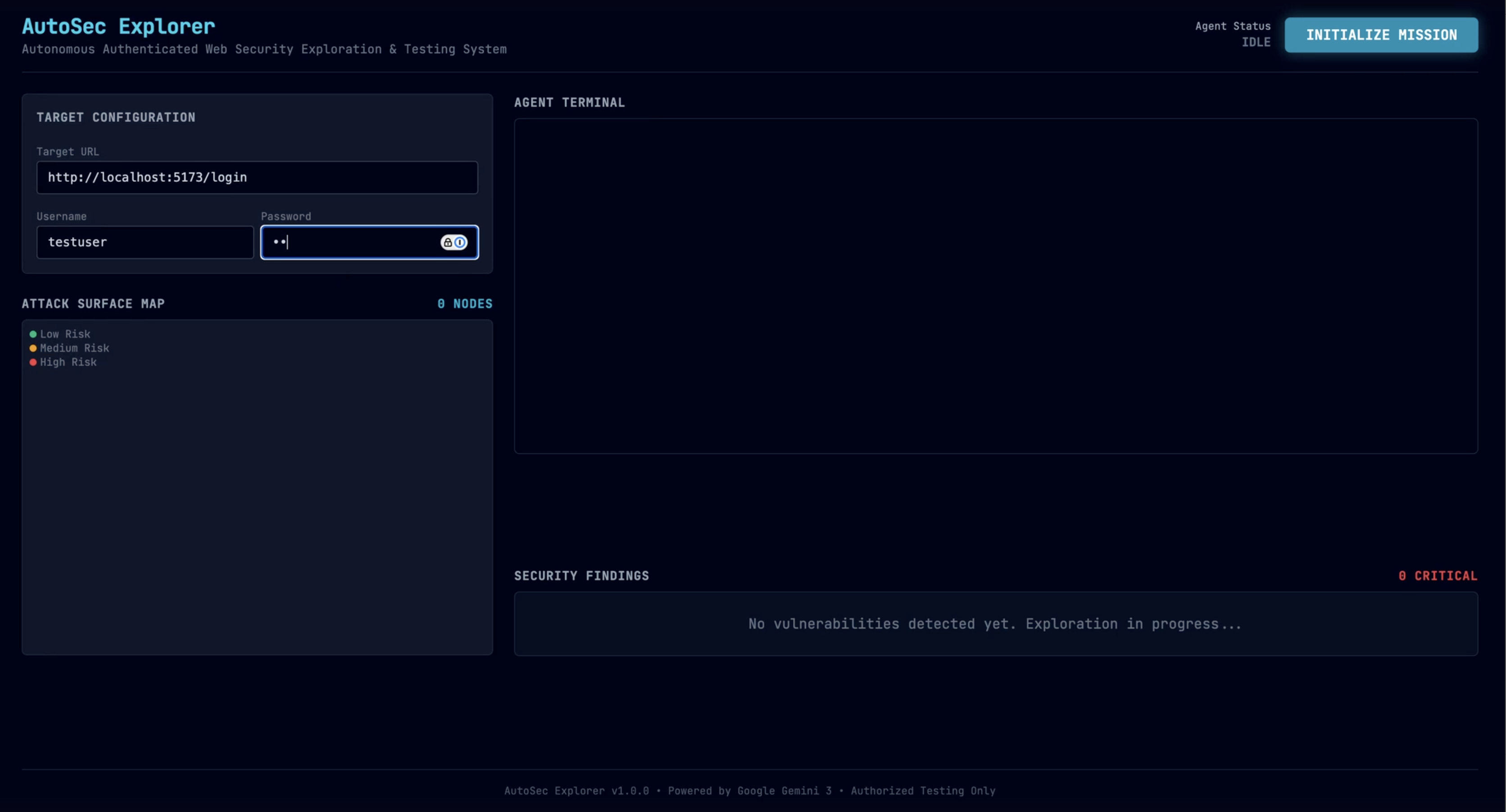
Task: Click the 0 CRITICAL findings counter
Action: pyautogui.click(x=1438, y=576)
